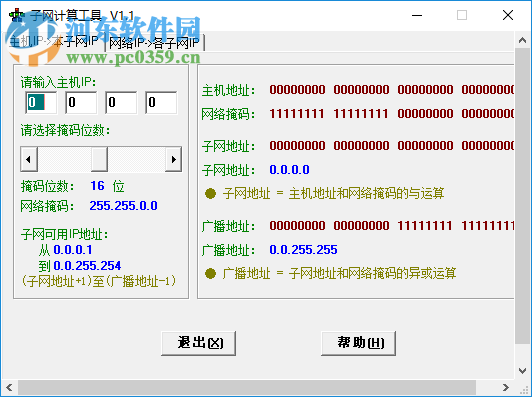The height and width of the screenshot is (397, 532).
Task: Click the 退出(X) exit button
Action: click(198, 343)
